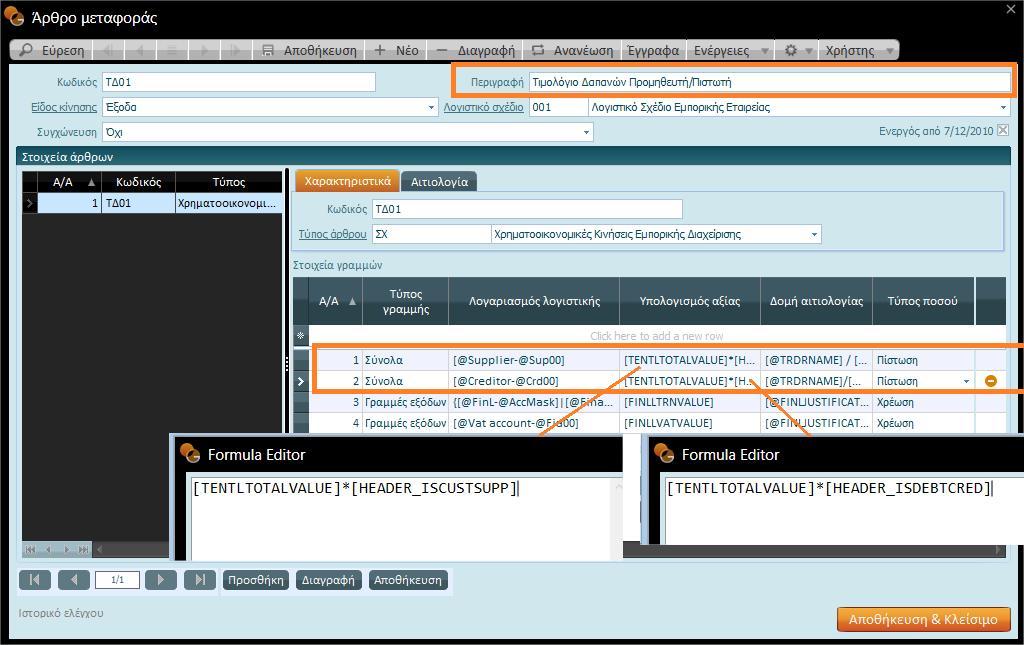Screen dimensions: 1024x645
Task: Go to next row in left grid navigator
Action: [x=66, y=550]
